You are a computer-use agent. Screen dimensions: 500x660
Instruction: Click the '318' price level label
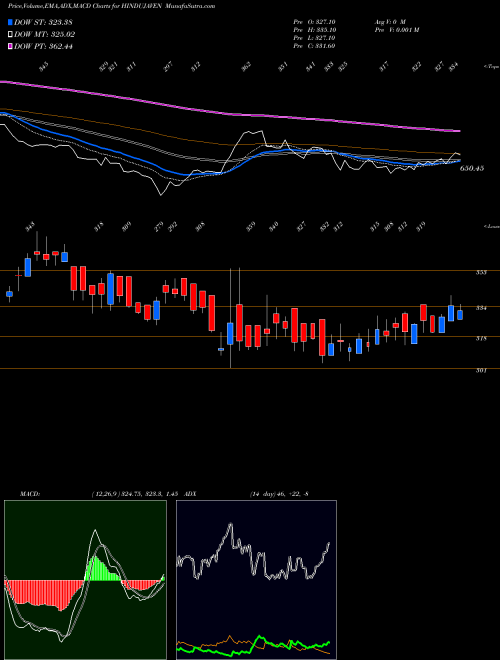click(481, 338)
